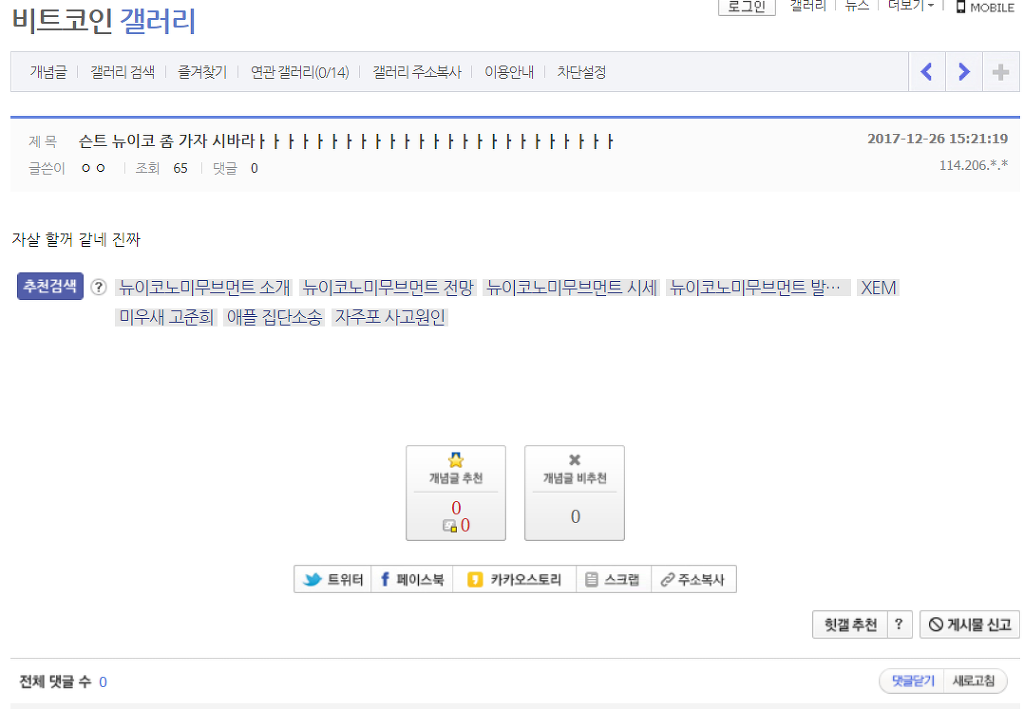Open 연관 갤러리(0/14) menu item

(x=300, y=72)
